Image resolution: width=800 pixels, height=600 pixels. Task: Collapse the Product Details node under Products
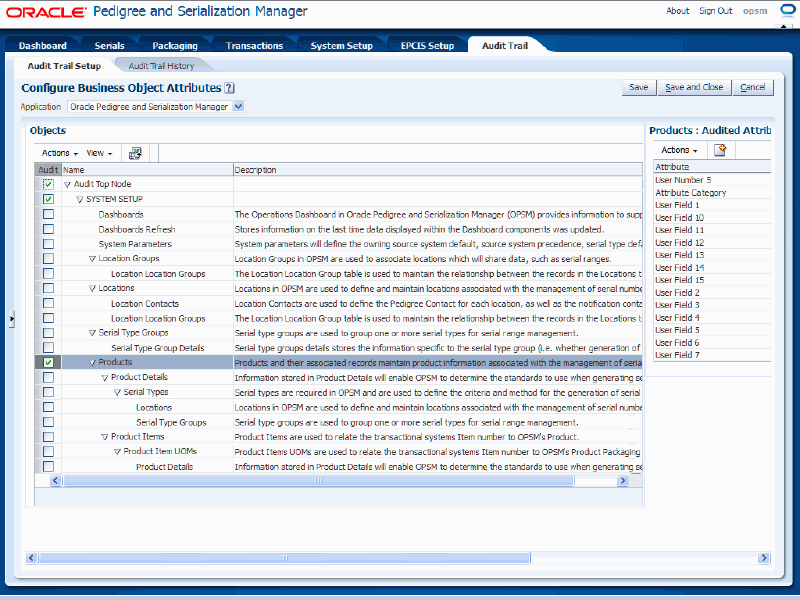click(105, 378)
